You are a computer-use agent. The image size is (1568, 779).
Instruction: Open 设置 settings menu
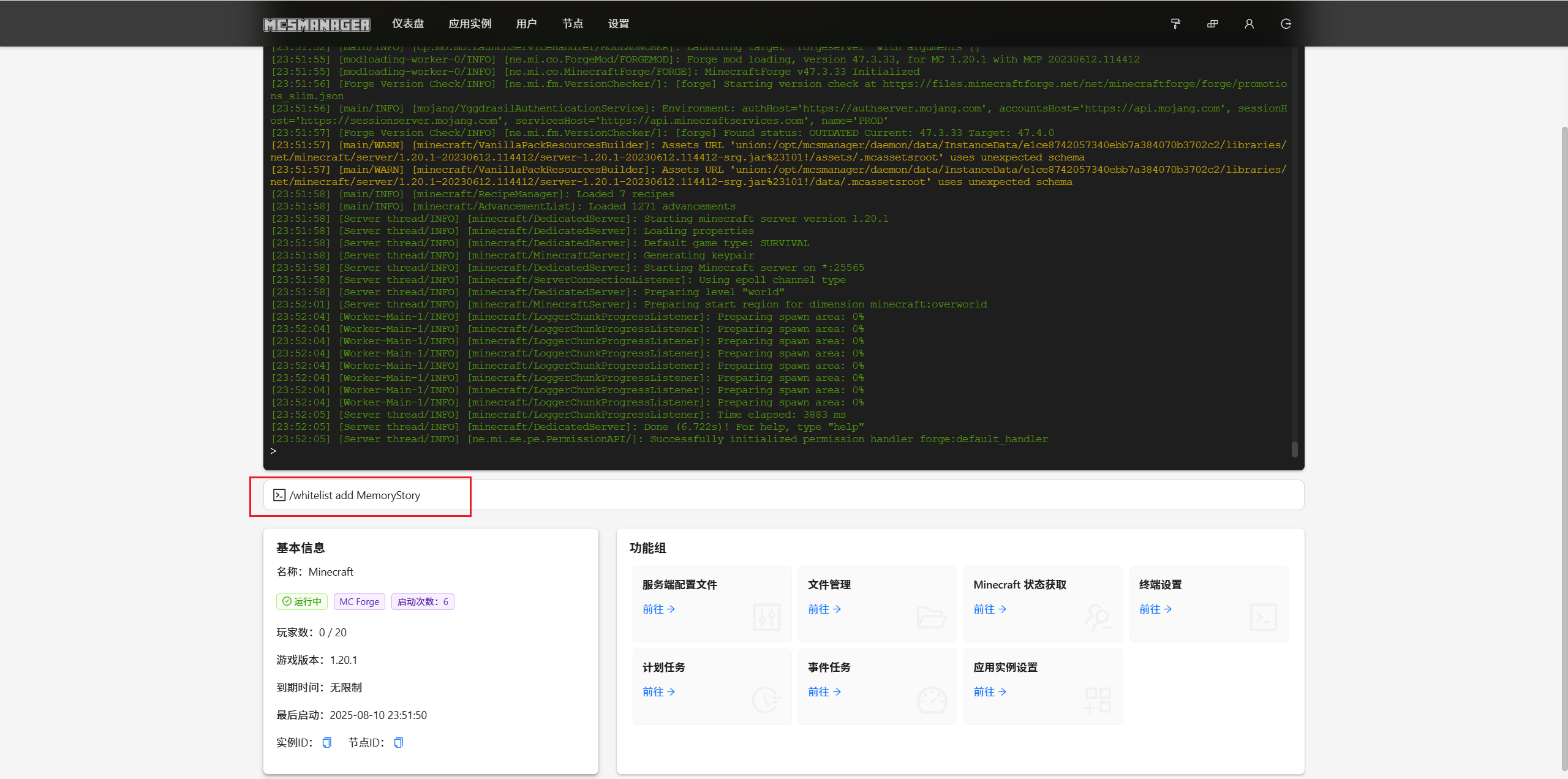(x=619, y=24)
